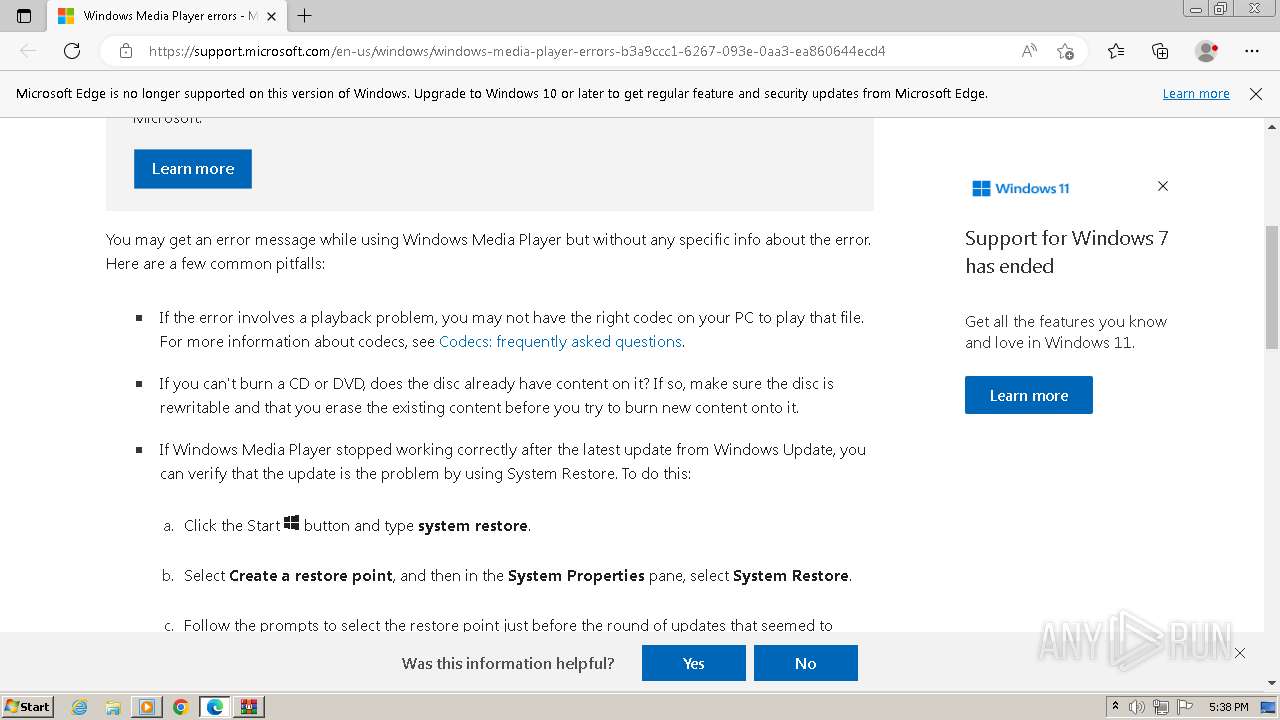Add this page to favorites
This screenshot has height=720, width=1280.
coord(1065,51)
